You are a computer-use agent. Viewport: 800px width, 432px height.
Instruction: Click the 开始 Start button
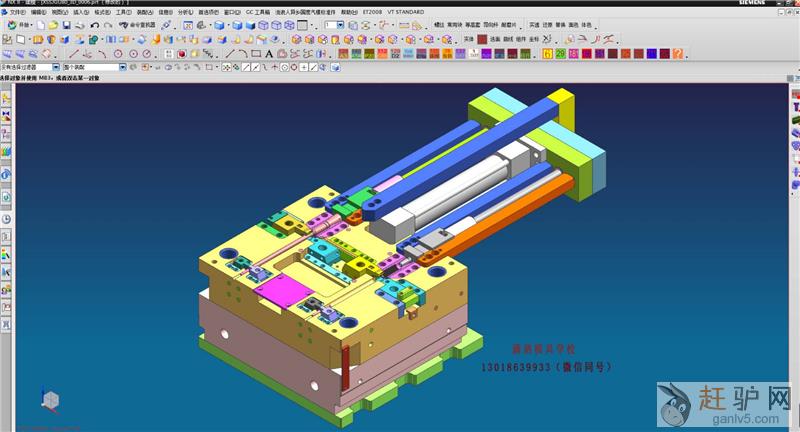pos(23,25)
